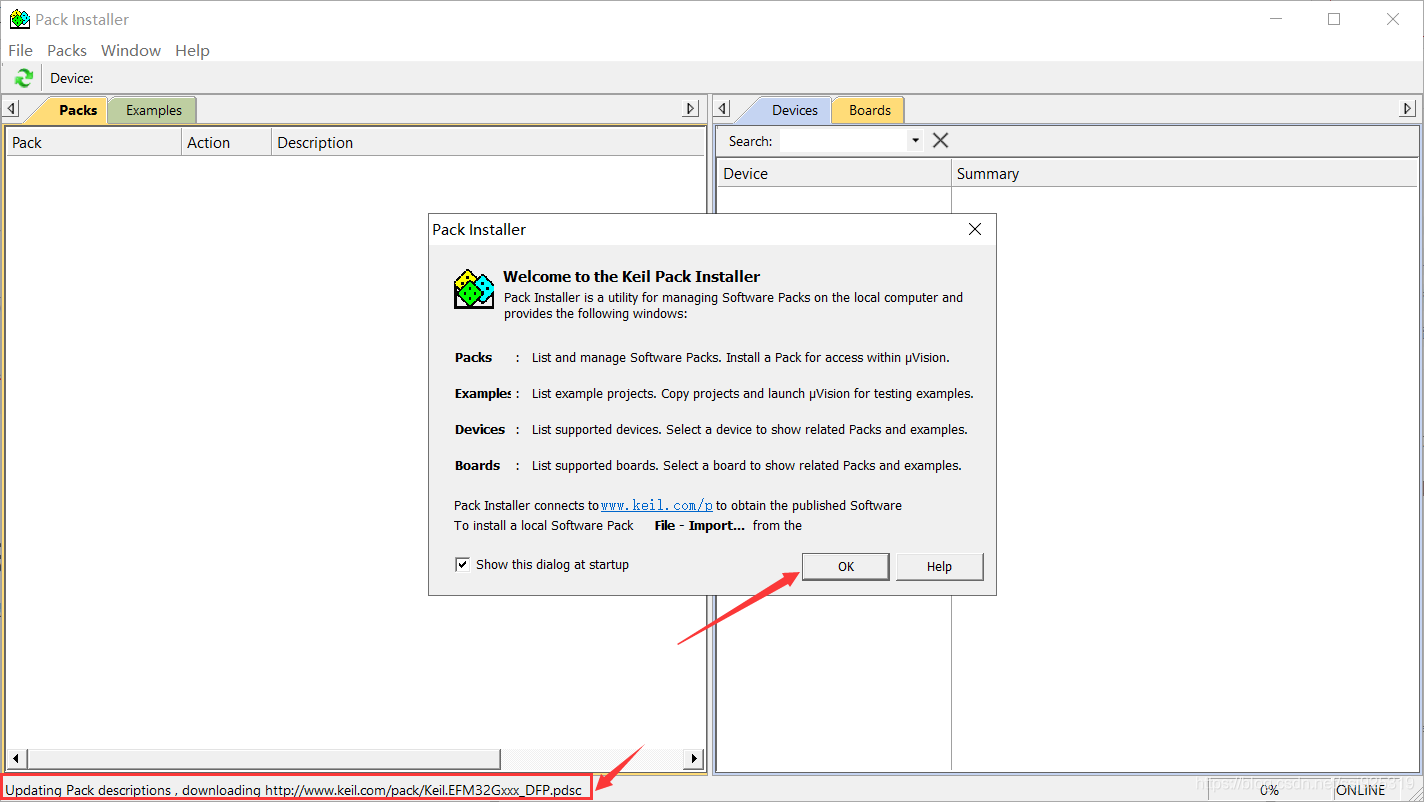Image resolution: width=1424 pixels, height=802 pixels.
Task: Open the Search dropdown arrow
Action: point(915,141)
